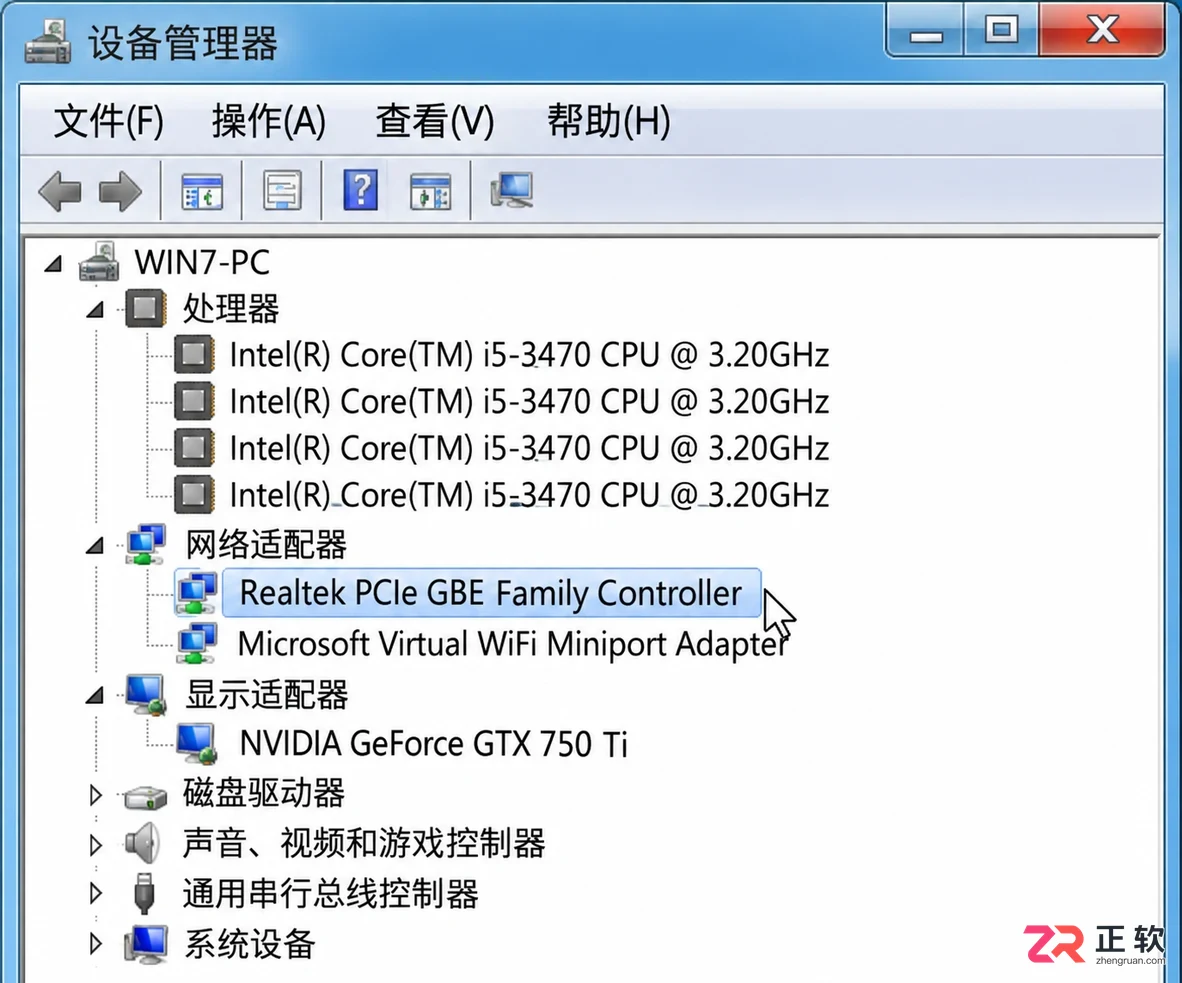The image size is (1182, 983).
Task: Click the blue Help question mark icon
Action: tap(360, 190)
